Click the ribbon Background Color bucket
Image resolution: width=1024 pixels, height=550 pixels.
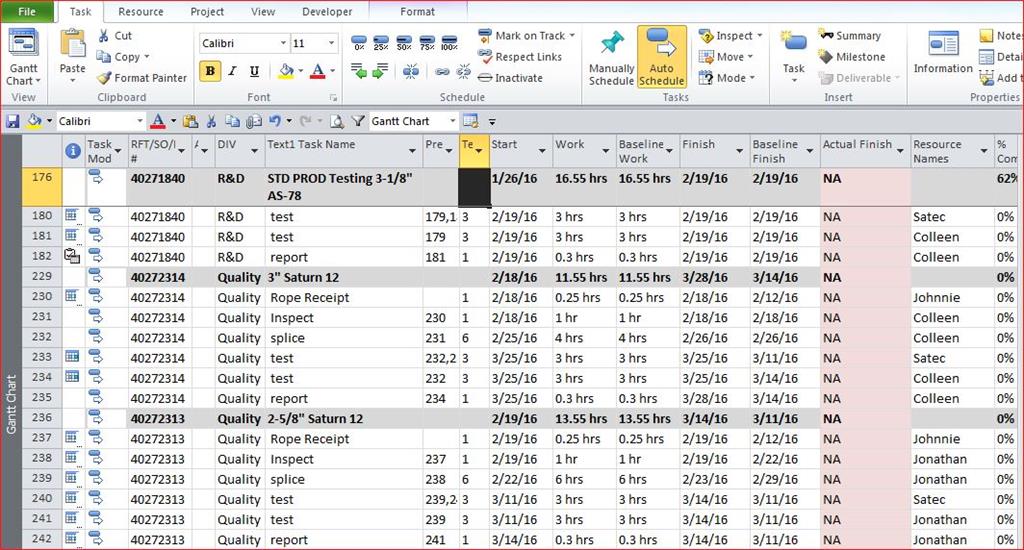point(286,71)
